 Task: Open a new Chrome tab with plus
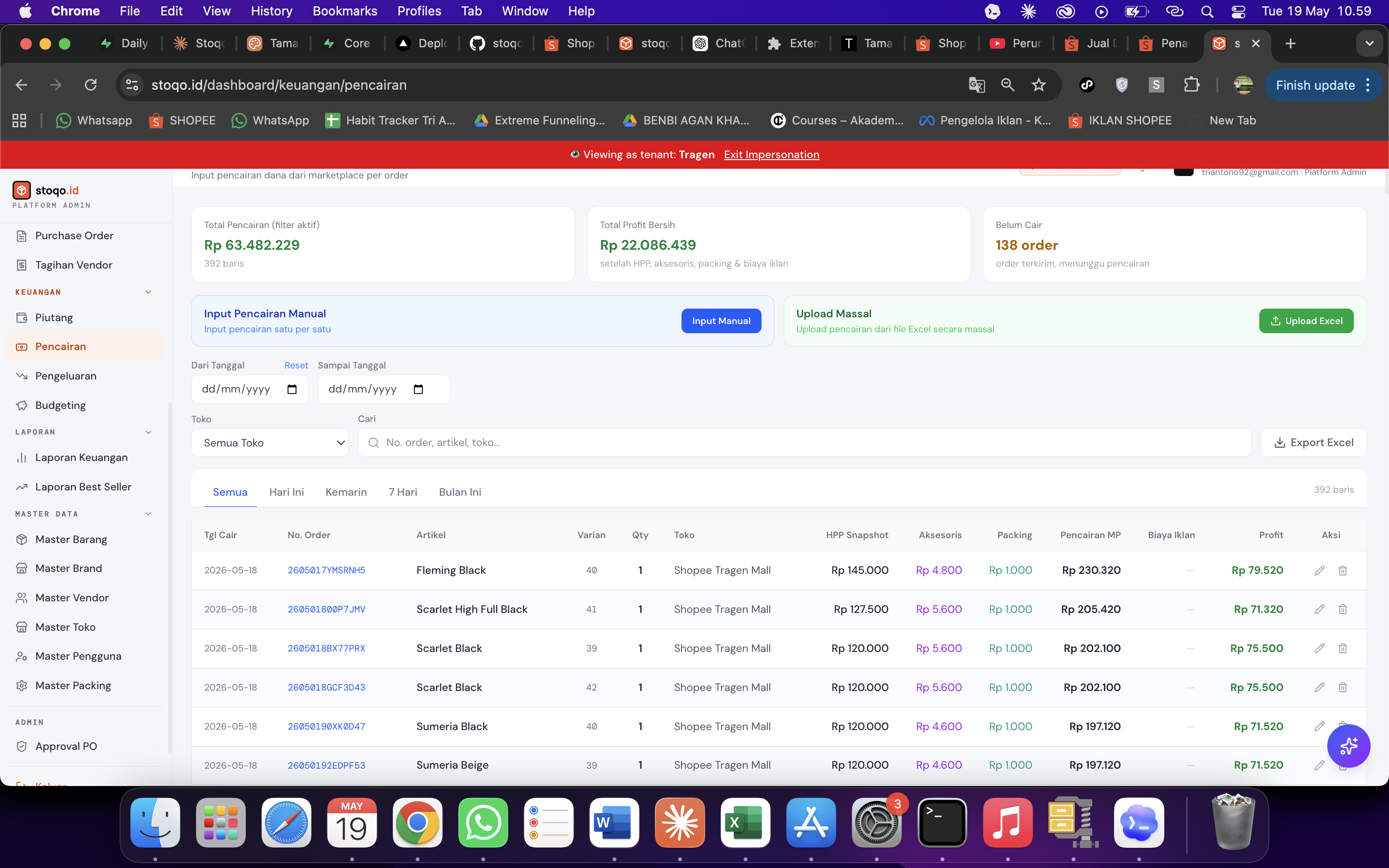coord(1290,43)
